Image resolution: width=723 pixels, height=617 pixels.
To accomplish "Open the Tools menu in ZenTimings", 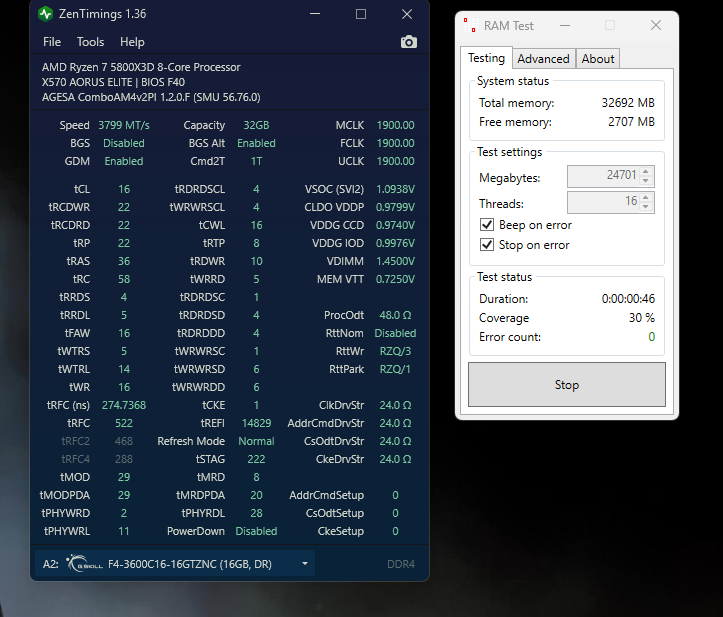I will point(90,42).
